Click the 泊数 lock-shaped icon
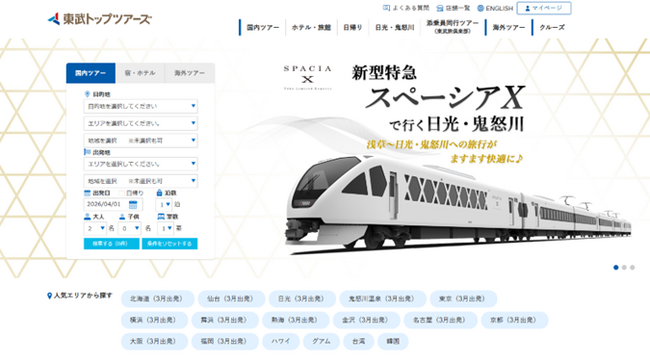 (x=159, y=193)
